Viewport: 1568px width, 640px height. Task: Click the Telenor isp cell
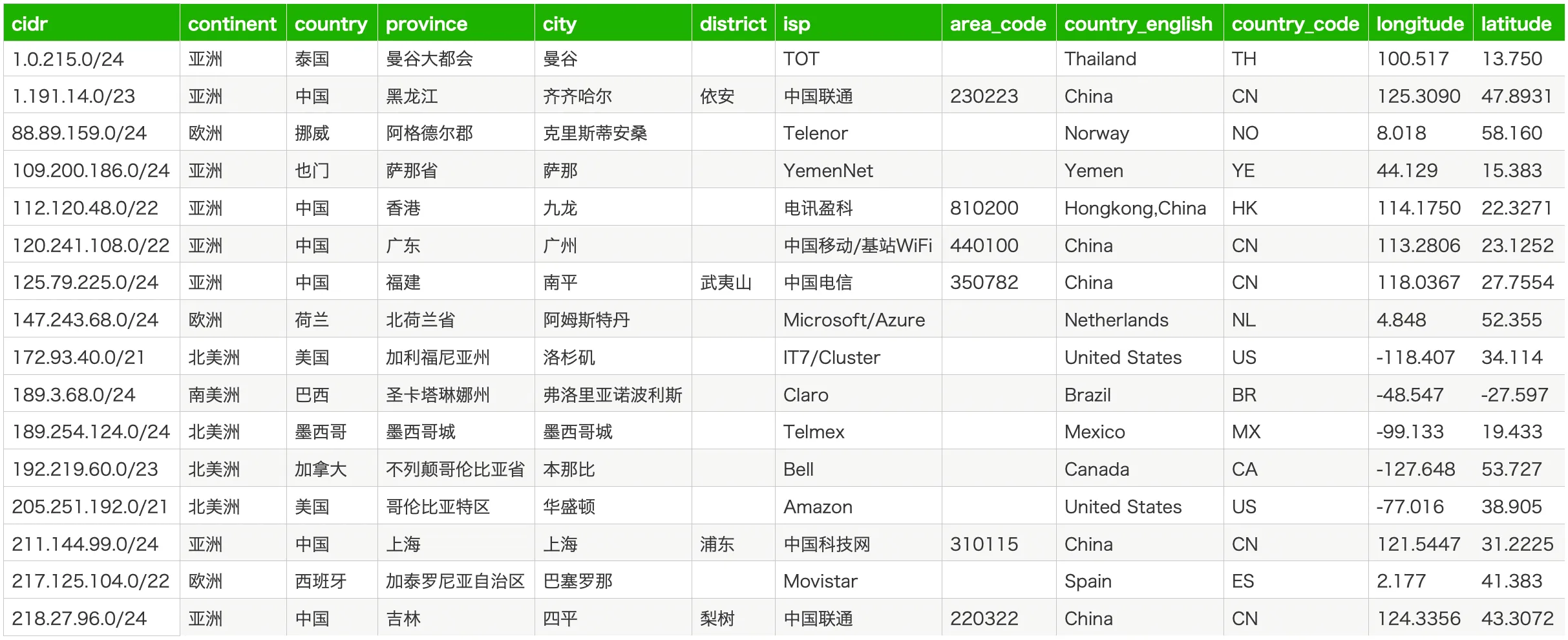click(858, 133)
